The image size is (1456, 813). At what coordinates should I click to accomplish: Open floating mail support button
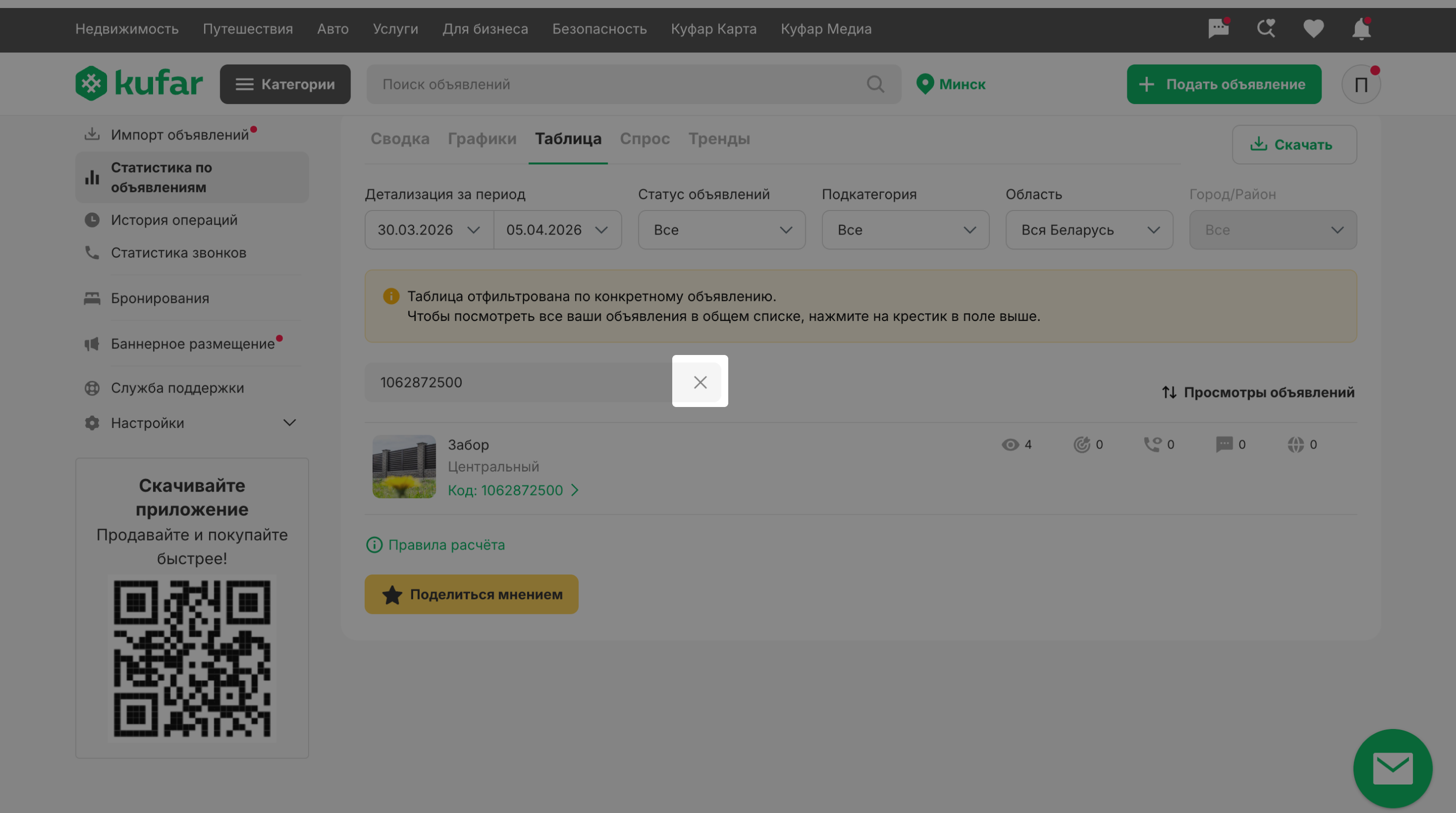(1392, 768)
